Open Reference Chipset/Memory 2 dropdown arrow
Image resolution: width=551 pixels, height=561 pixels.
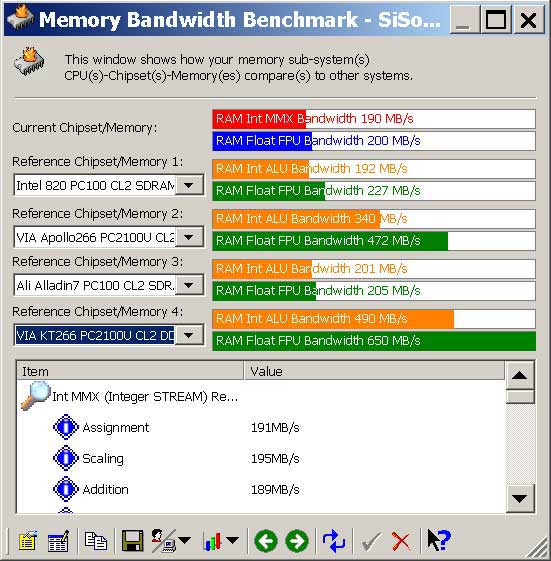tap(189, 236)
